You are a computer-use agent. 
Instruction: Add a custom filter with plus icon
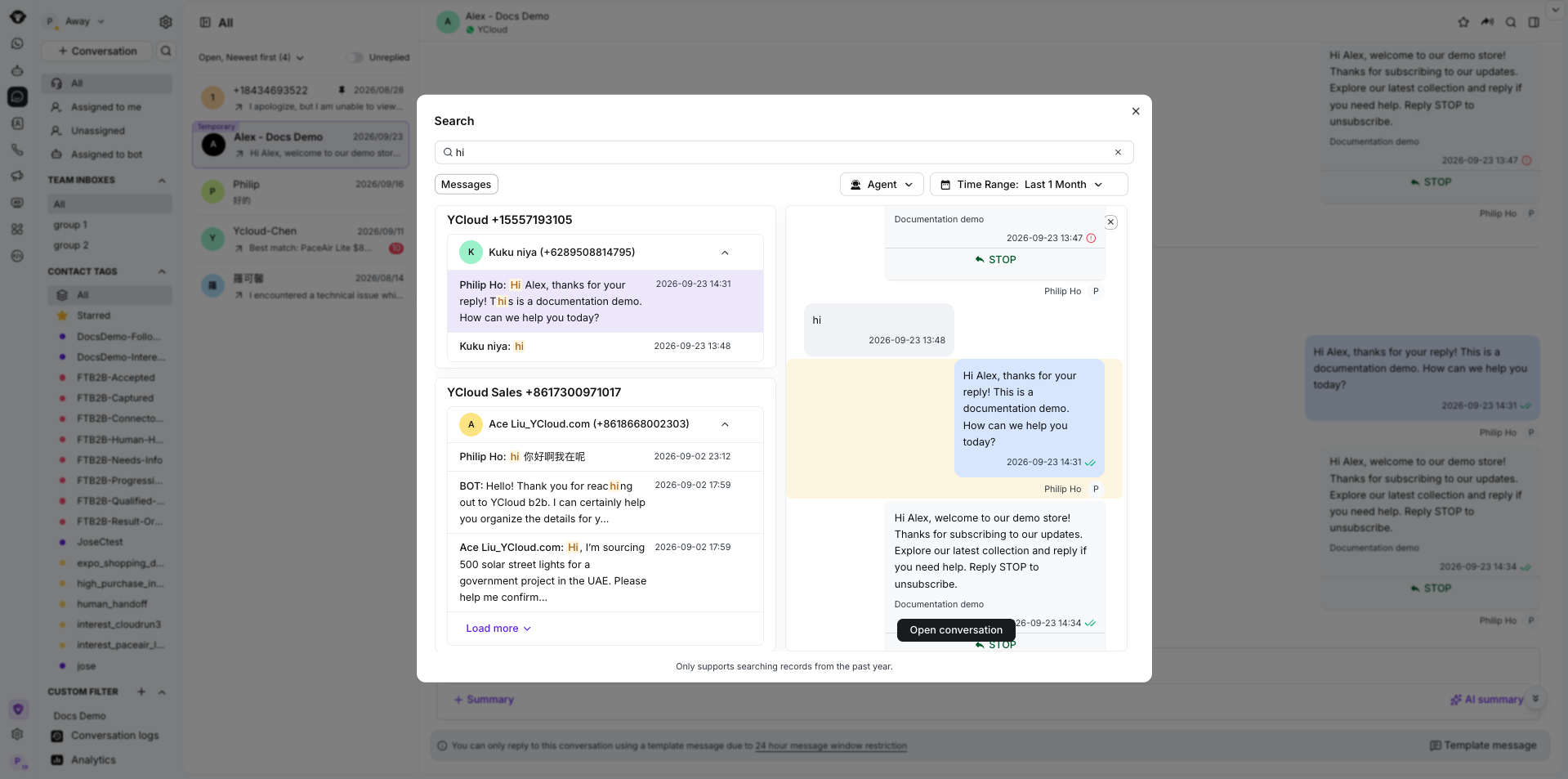point(141,692)
